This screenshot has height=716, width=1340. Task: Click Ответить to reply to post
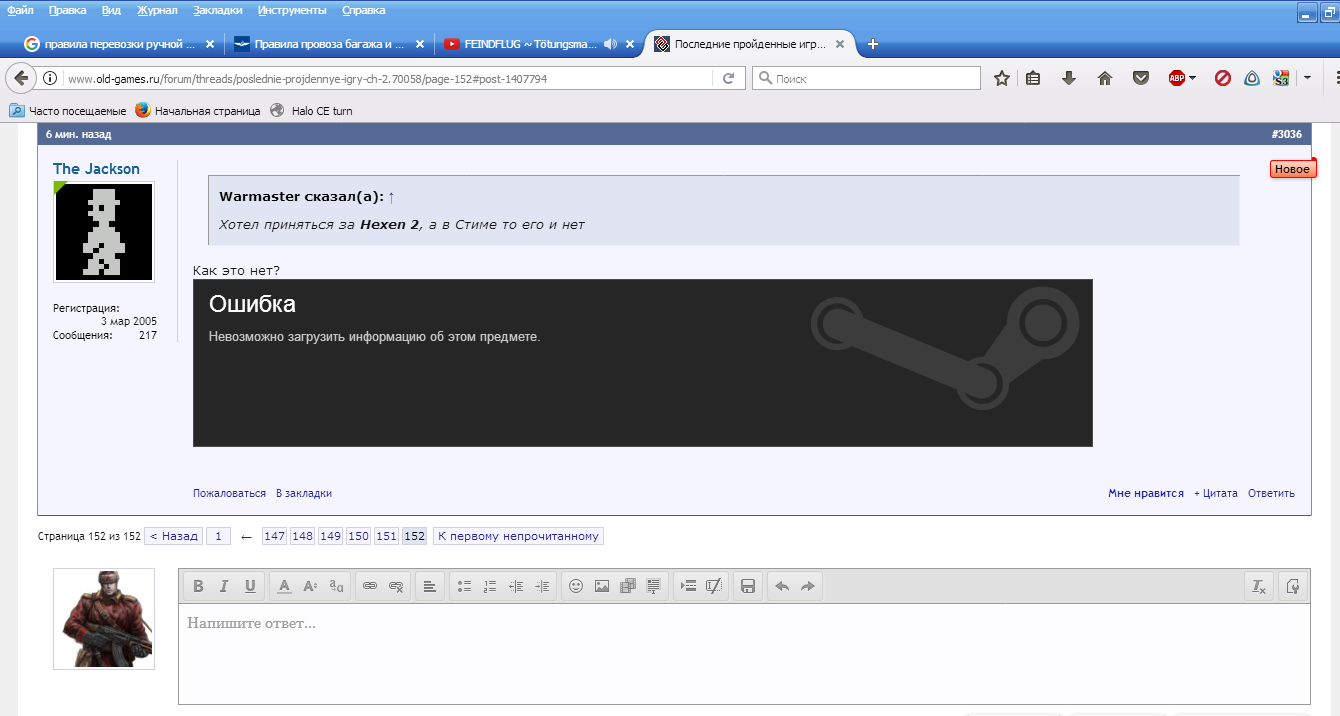[x=1271, y=493]
